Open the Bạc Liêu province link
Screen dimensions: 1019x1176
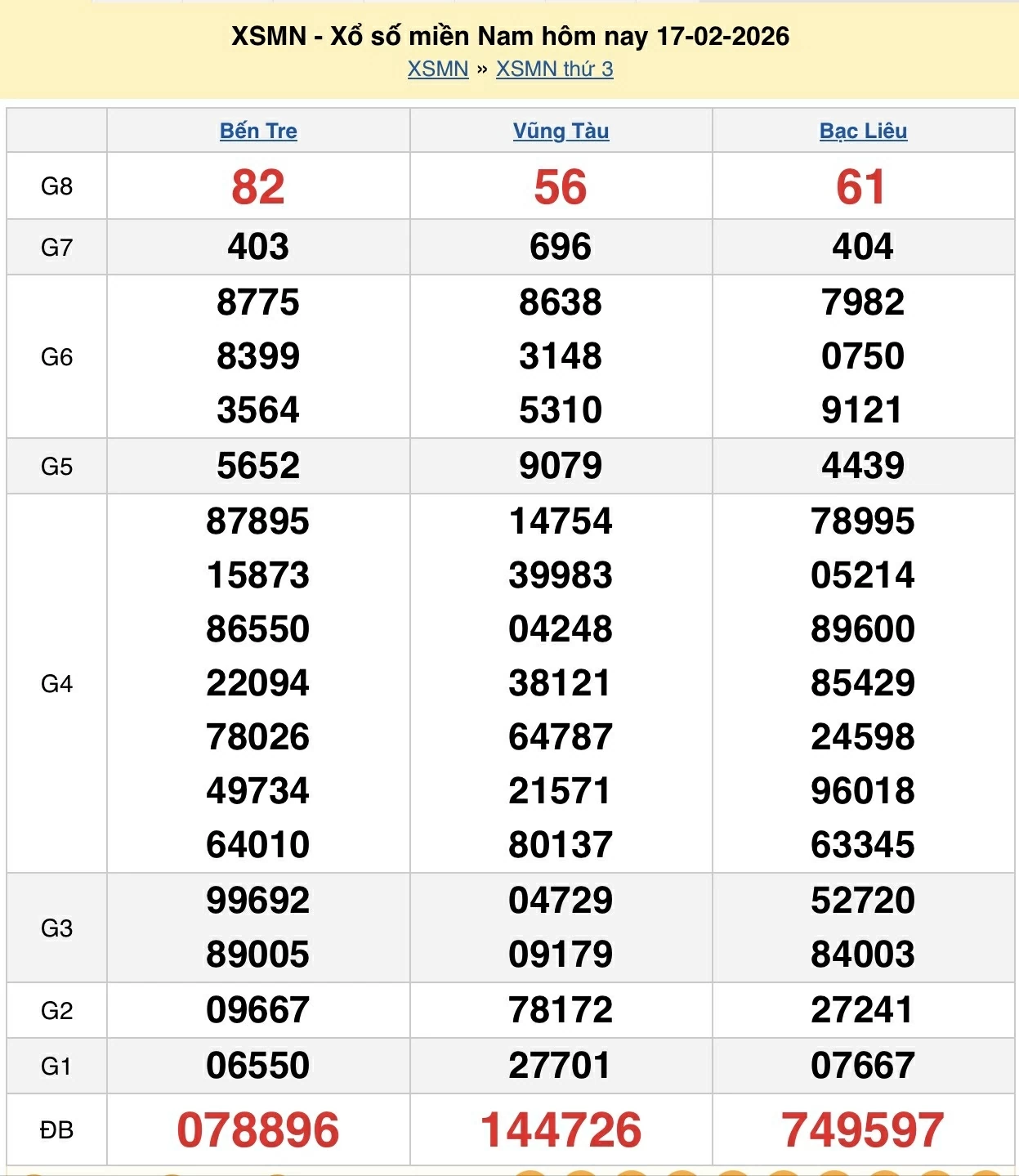tap(863, 131)
